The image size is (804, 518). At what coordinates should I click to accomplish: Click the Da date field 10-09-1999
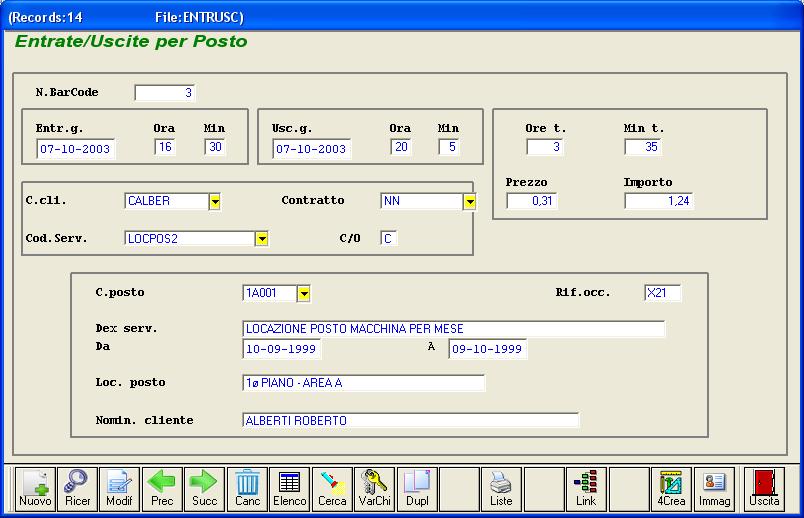pyautogui.click(x=282, y=349)
